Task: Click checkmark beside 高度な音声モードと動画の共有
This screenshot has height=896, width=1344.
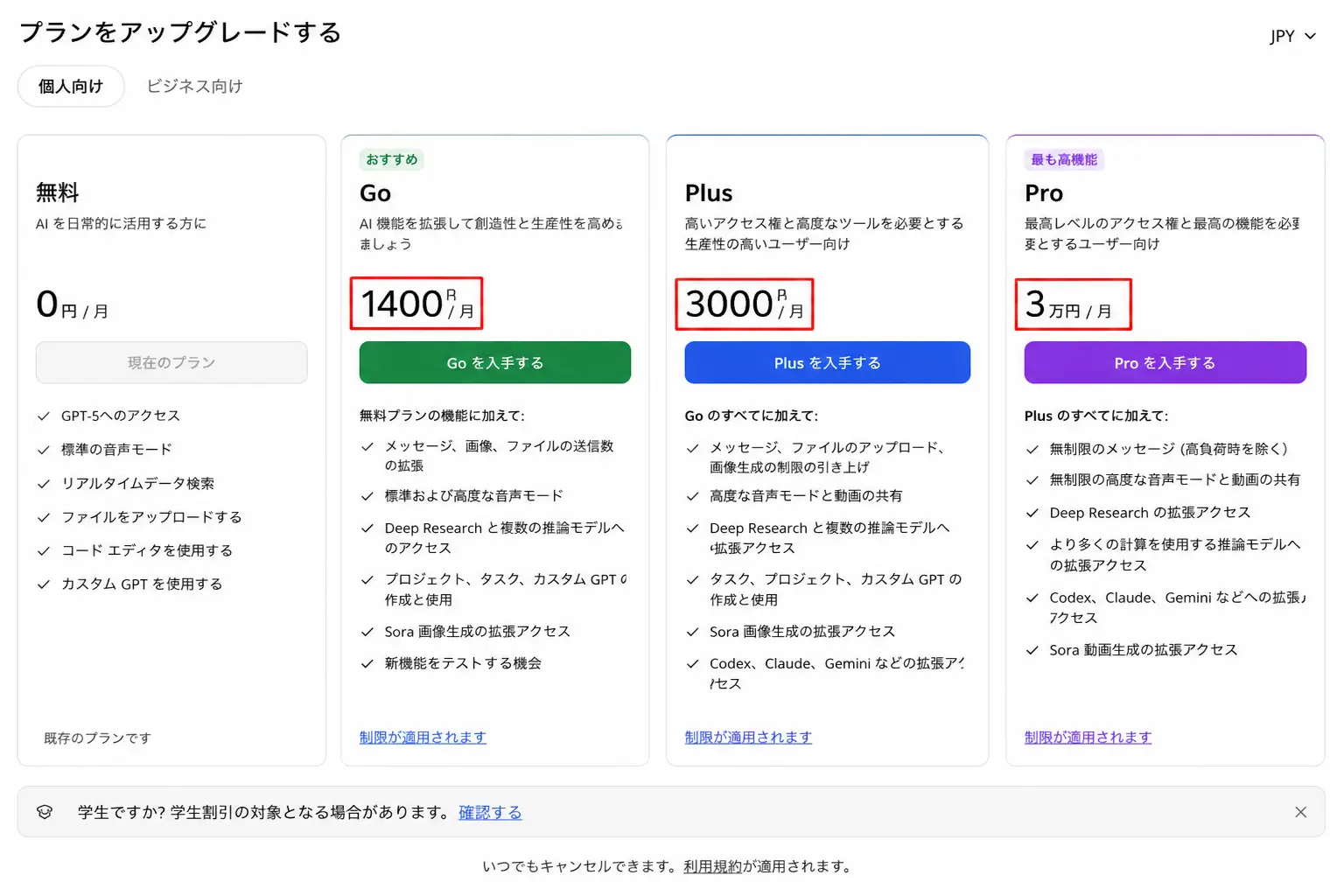Action: (x=692, y=497)
